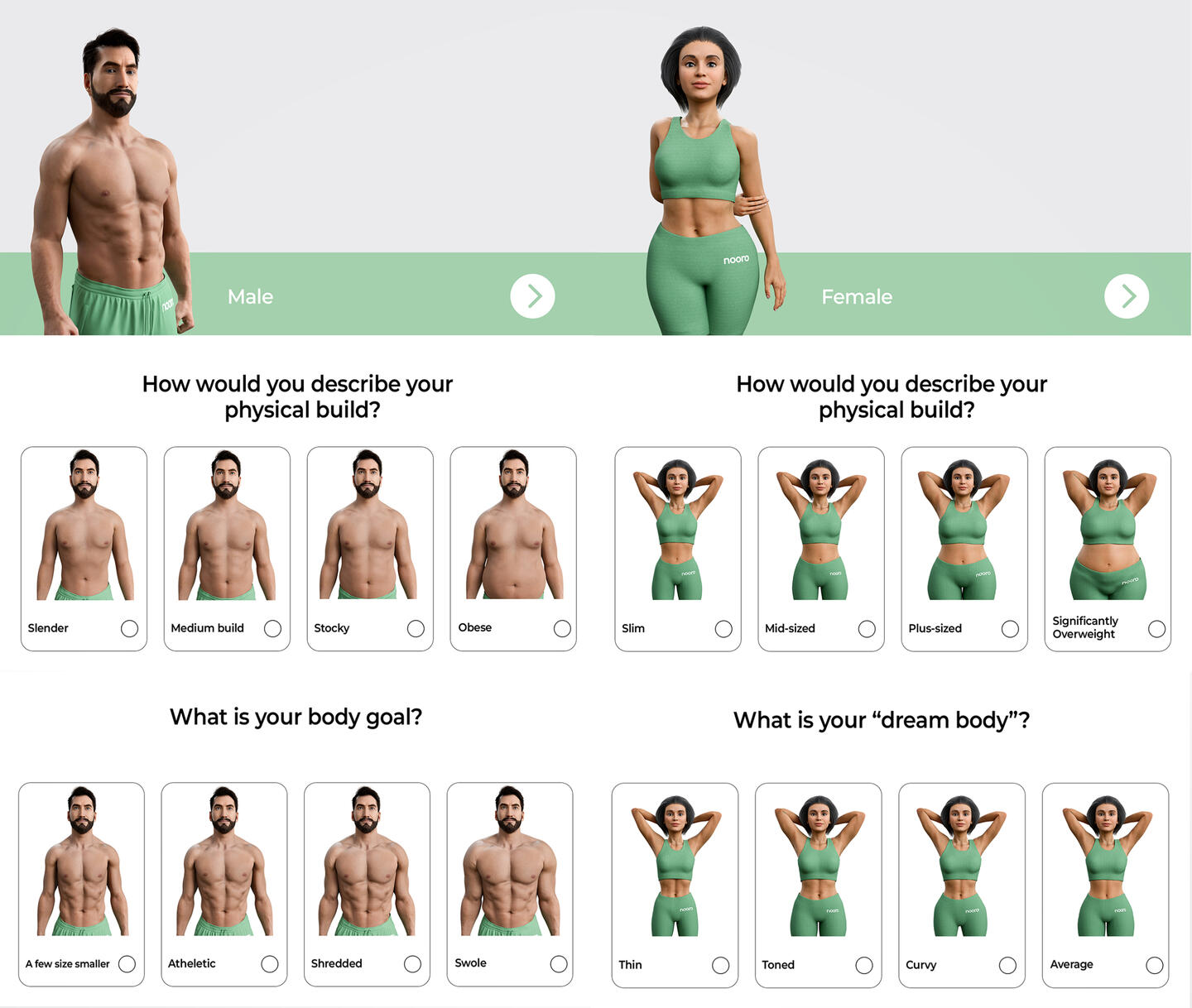The height and width of the screenshot is (1008, 1192).
Task: Click the arrow icon next to Male
Action: click(532, 296)
